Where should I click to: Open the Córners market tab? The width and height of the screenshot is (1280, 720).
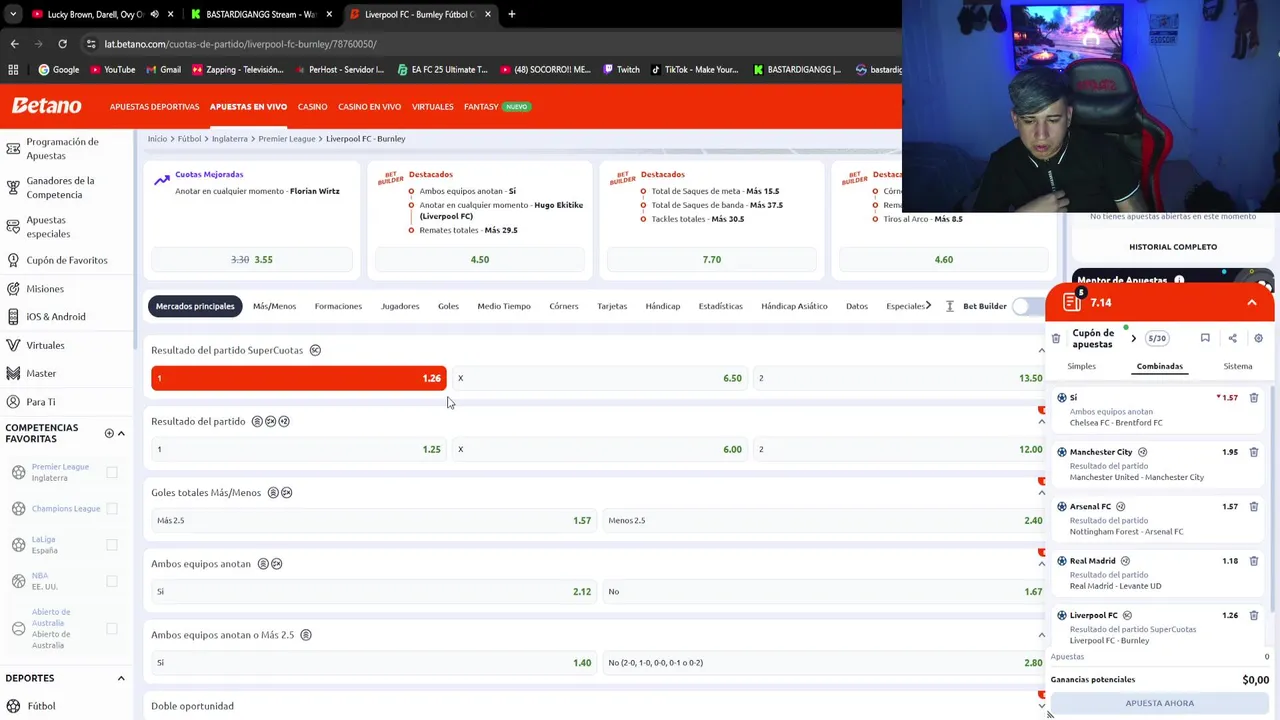click(x=563, y=306)
